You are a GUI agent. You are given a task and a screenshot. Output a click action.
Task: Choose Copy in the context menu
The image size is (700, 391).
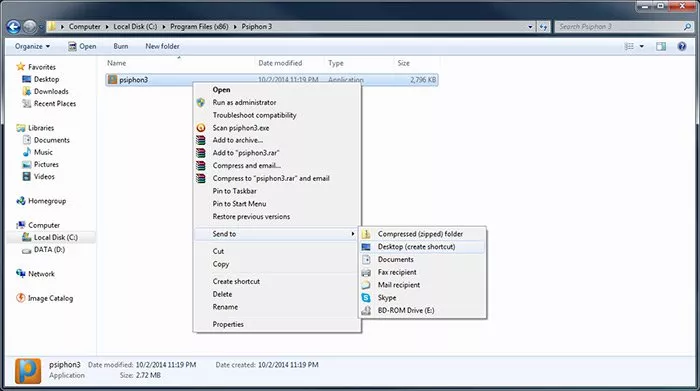[221, 264]
